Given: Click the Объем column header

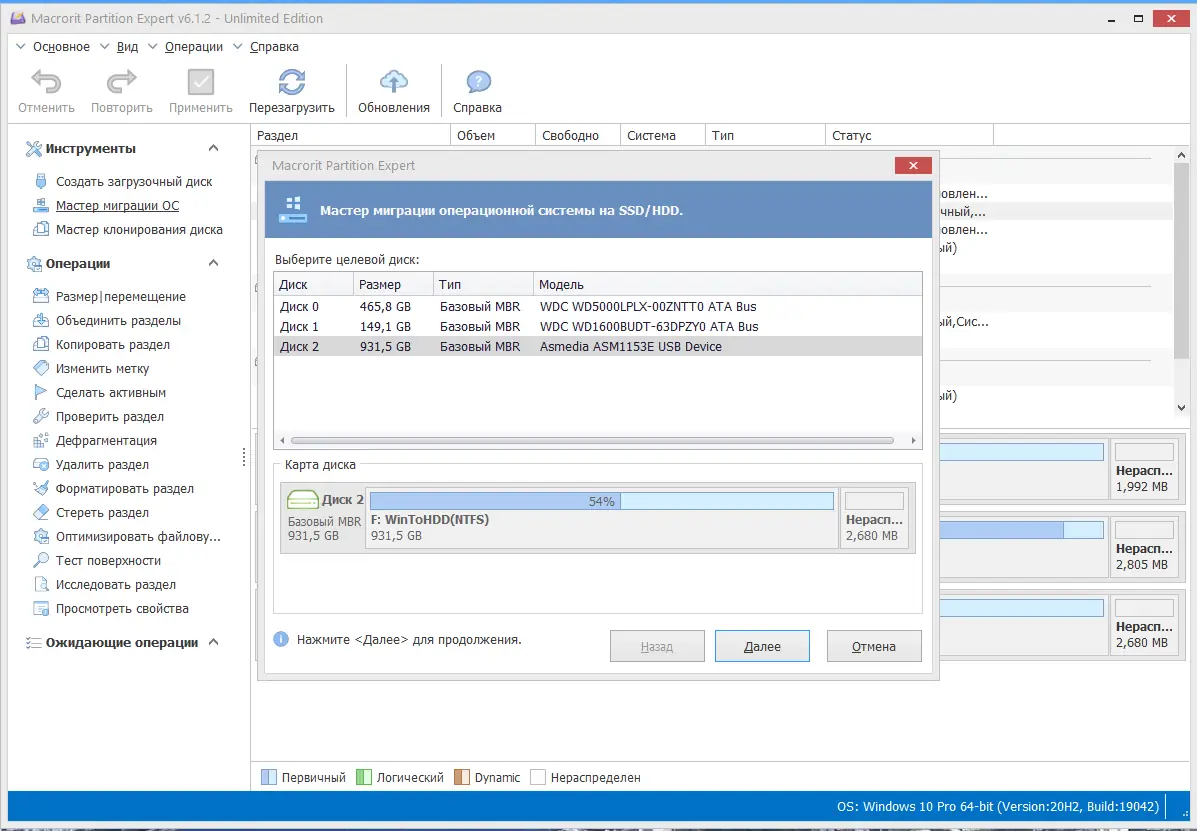Looking at the screenshot, I should click(x=493, y=135).
